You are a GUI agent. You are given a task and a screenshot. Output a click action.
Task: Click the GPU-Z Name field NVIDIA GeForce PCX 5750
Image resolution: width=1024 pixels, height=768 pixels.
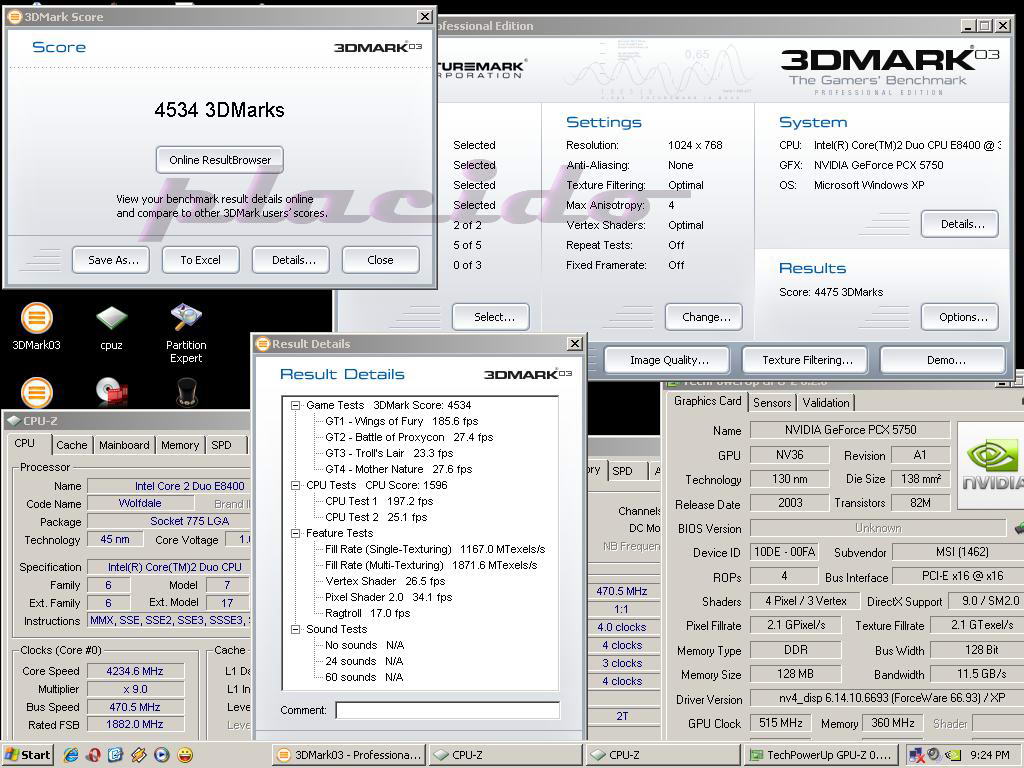pyautogui.click(x=850, y=430)
